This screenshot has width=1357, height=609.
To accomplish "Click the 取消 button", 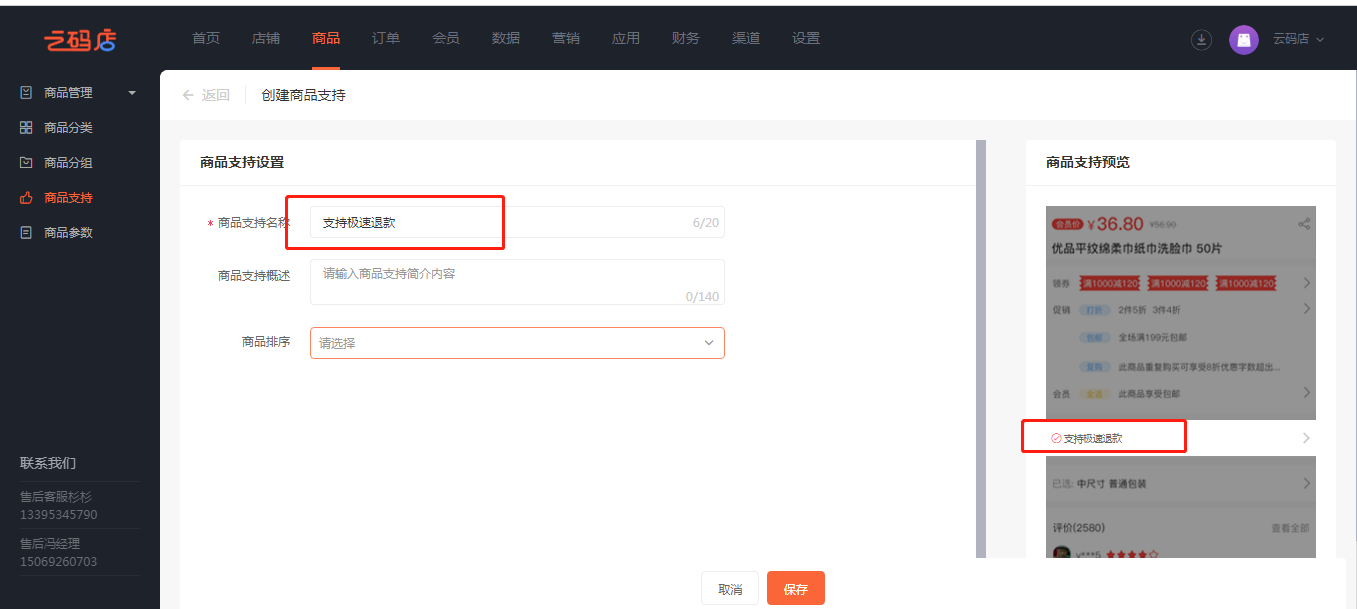I will point(730,589).
